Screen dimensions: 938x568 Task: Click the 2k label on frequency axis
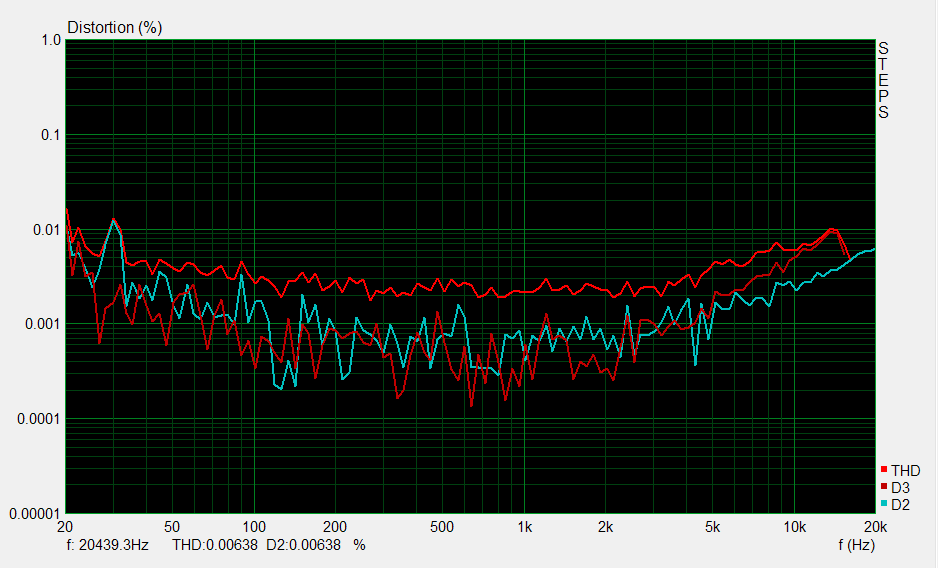tap(605, 527)
